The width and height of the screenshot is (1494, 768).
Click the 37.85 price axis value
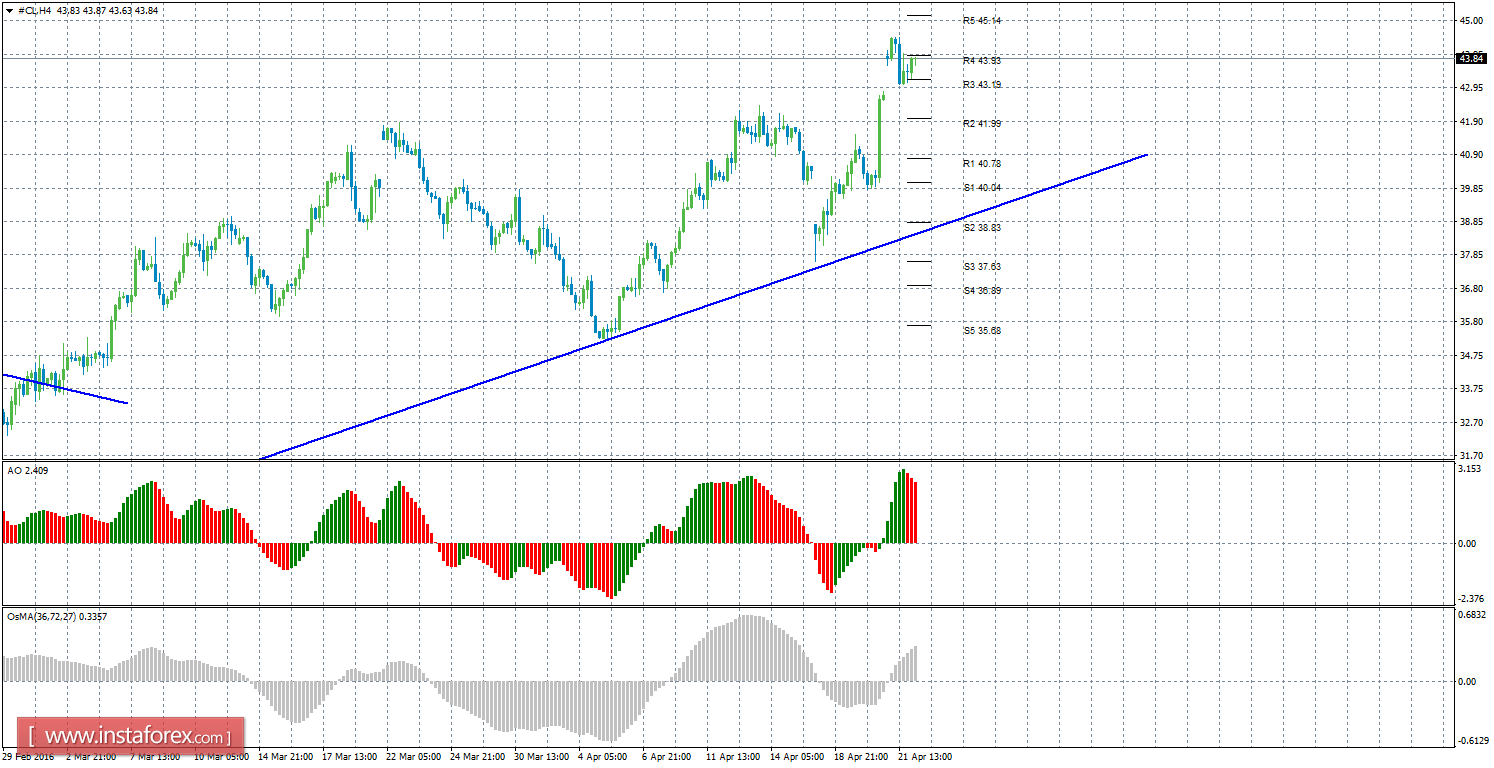point(1471,255)
